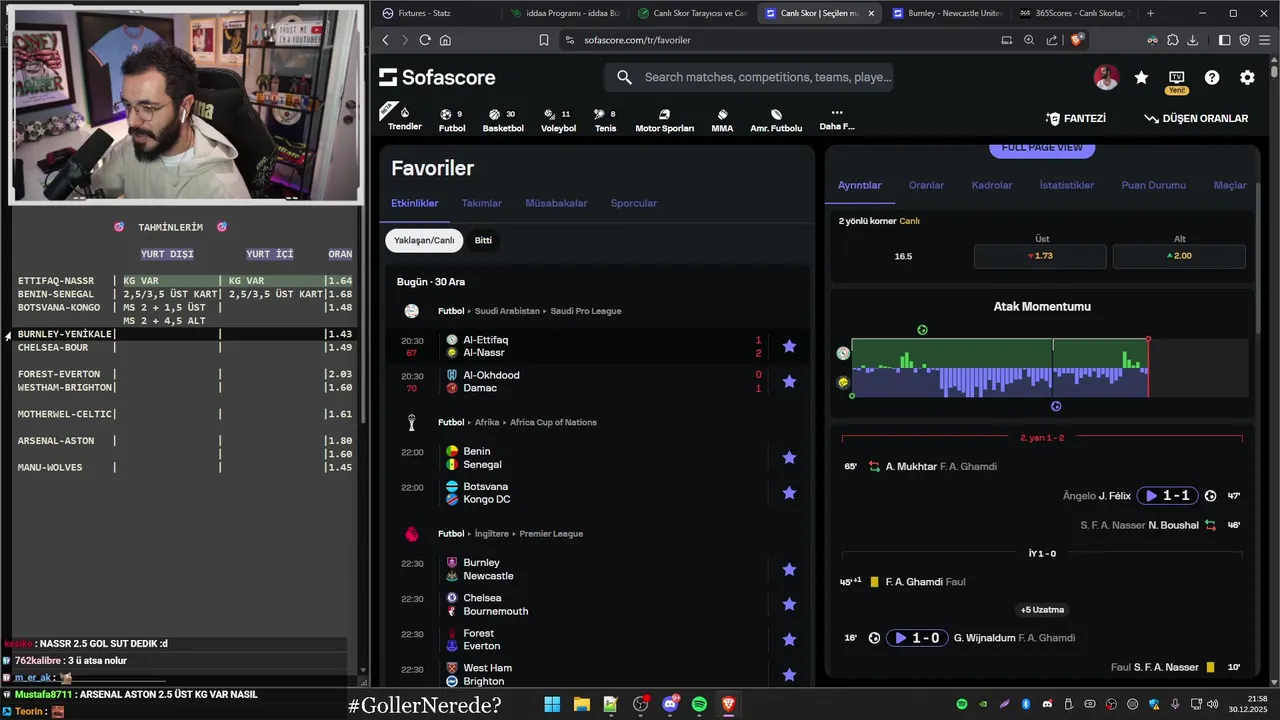Select the Üst 1.73 odds button
This screenshot has height=720, width=1280.
pos(1040,256)
